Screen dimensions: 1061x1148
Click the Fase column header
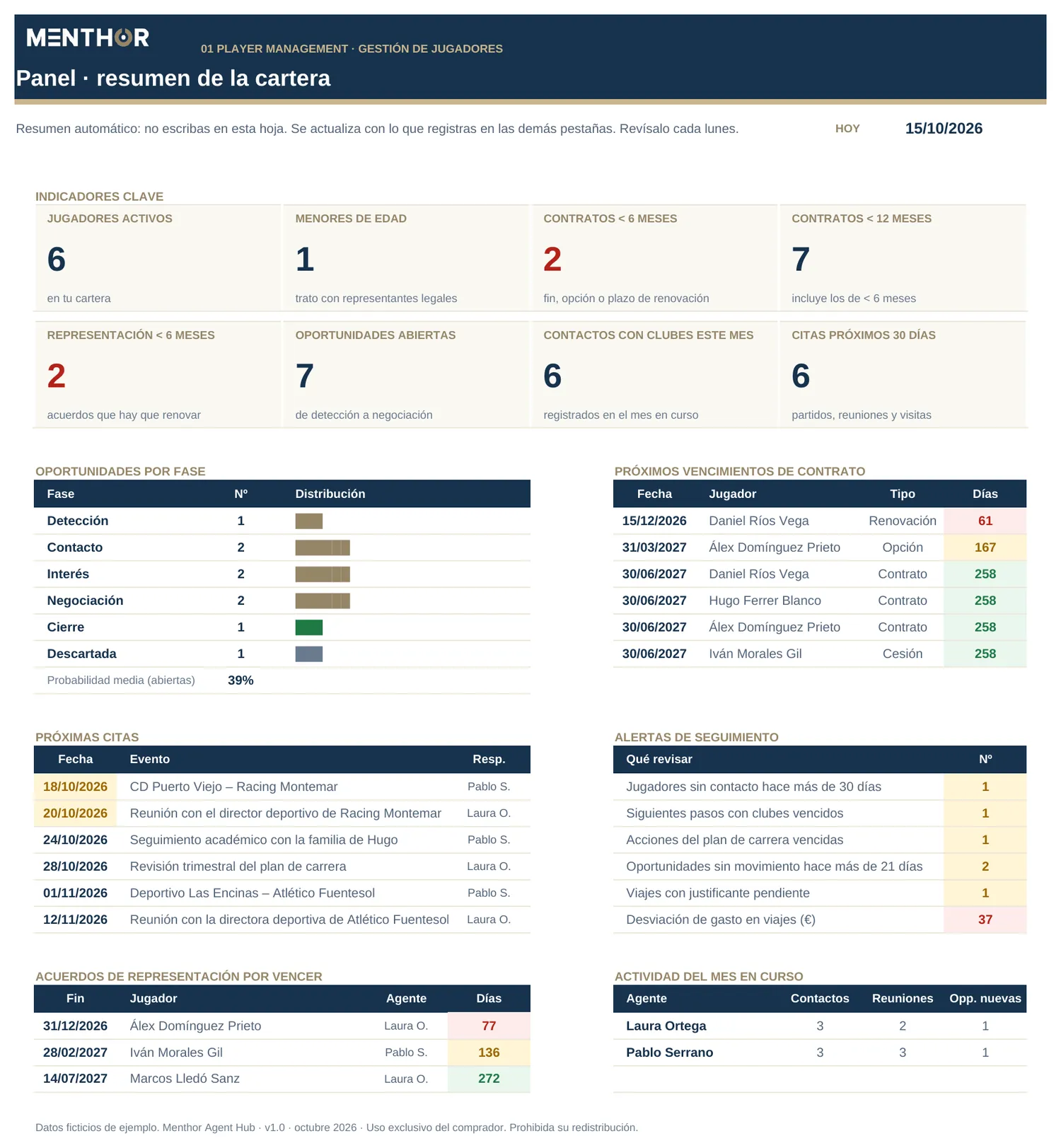[x=61, y=494]
